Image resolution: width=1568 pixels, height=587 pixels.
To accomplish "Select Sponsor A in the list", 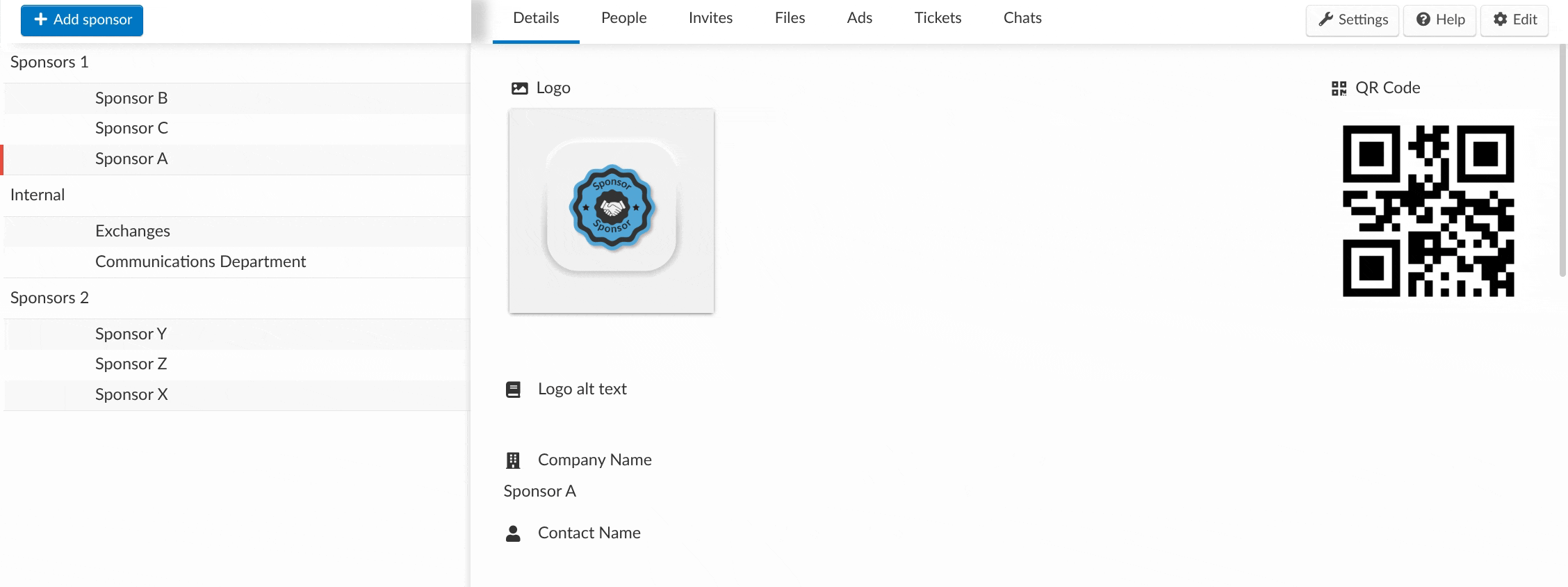I will coord(237,159).
